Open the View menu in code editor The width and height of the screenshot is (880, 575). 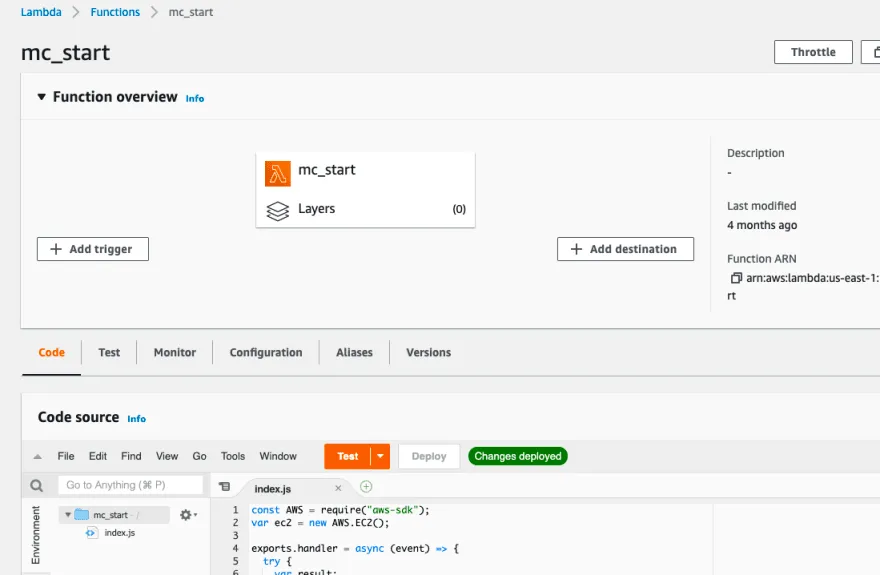pyautogui.click(x=167, y=456)
